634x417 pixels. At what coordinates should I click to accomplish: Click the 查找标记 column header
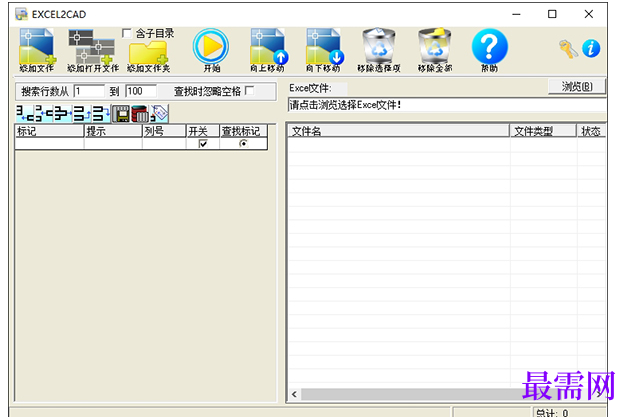pyautogui.click(x=243, y=131)
